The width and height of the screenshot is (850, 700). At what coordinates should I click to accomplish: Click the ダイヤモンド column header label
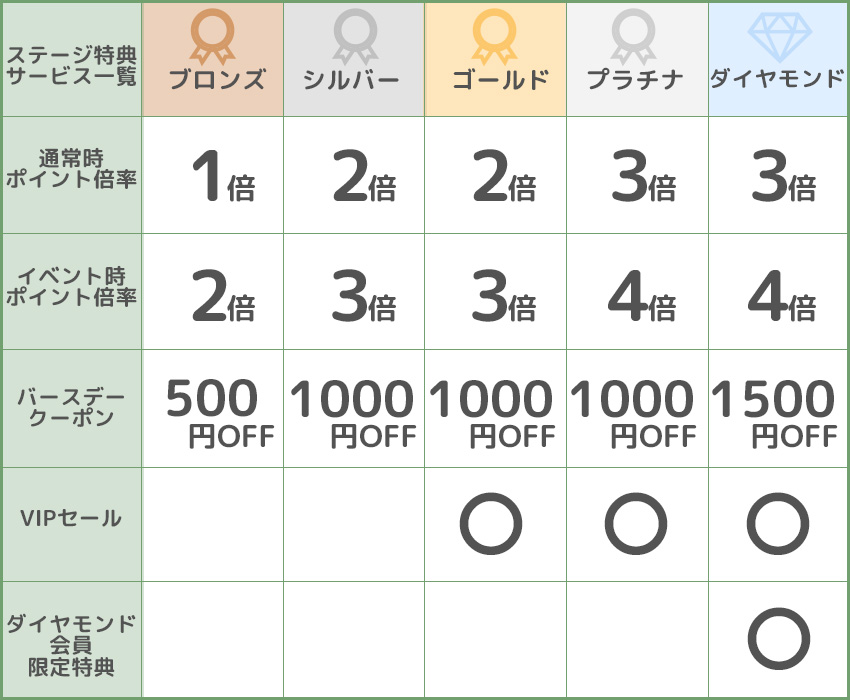tap(777, 79)
